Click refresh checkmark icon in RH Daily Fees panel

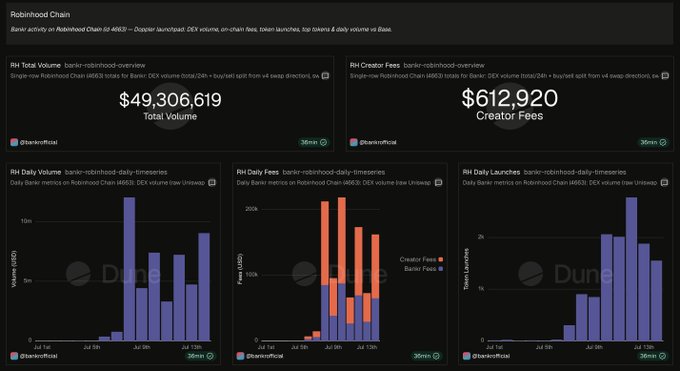pyautogui.click(x=437, y=356)
